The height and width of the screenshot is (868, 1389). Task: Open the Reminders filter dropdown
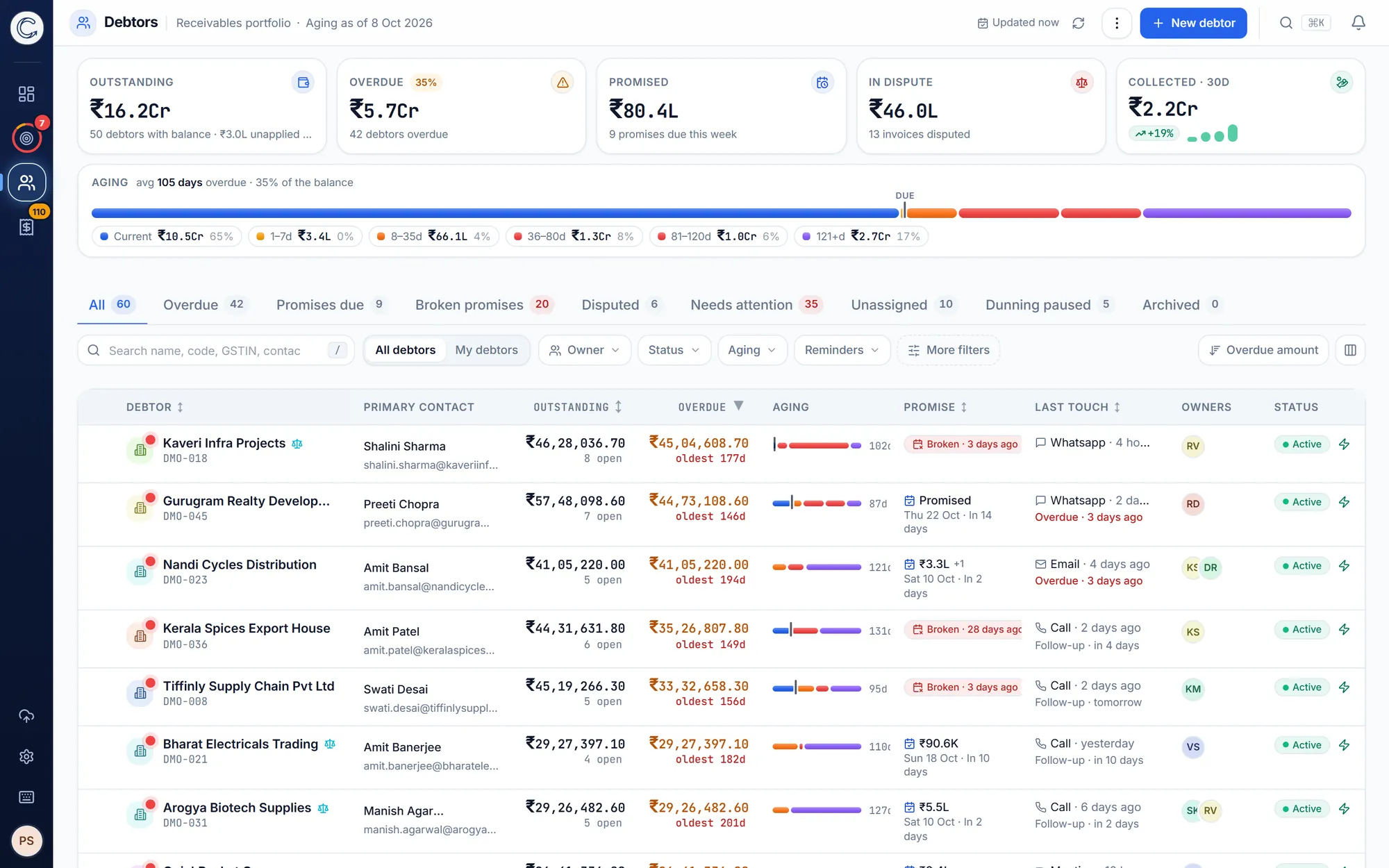(x=842, y=350)
